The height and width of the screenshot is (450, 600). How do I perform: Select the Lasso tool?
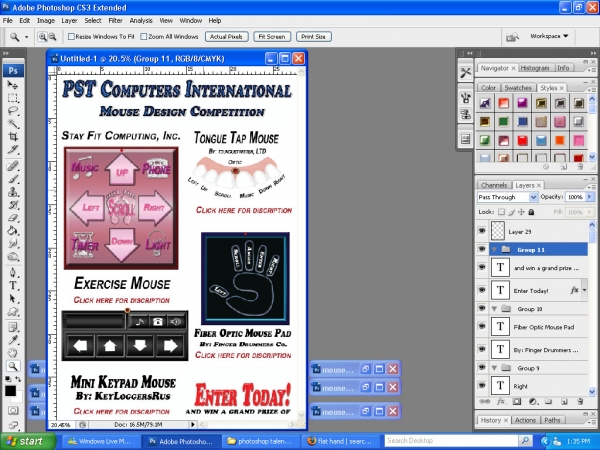point(13,111)
